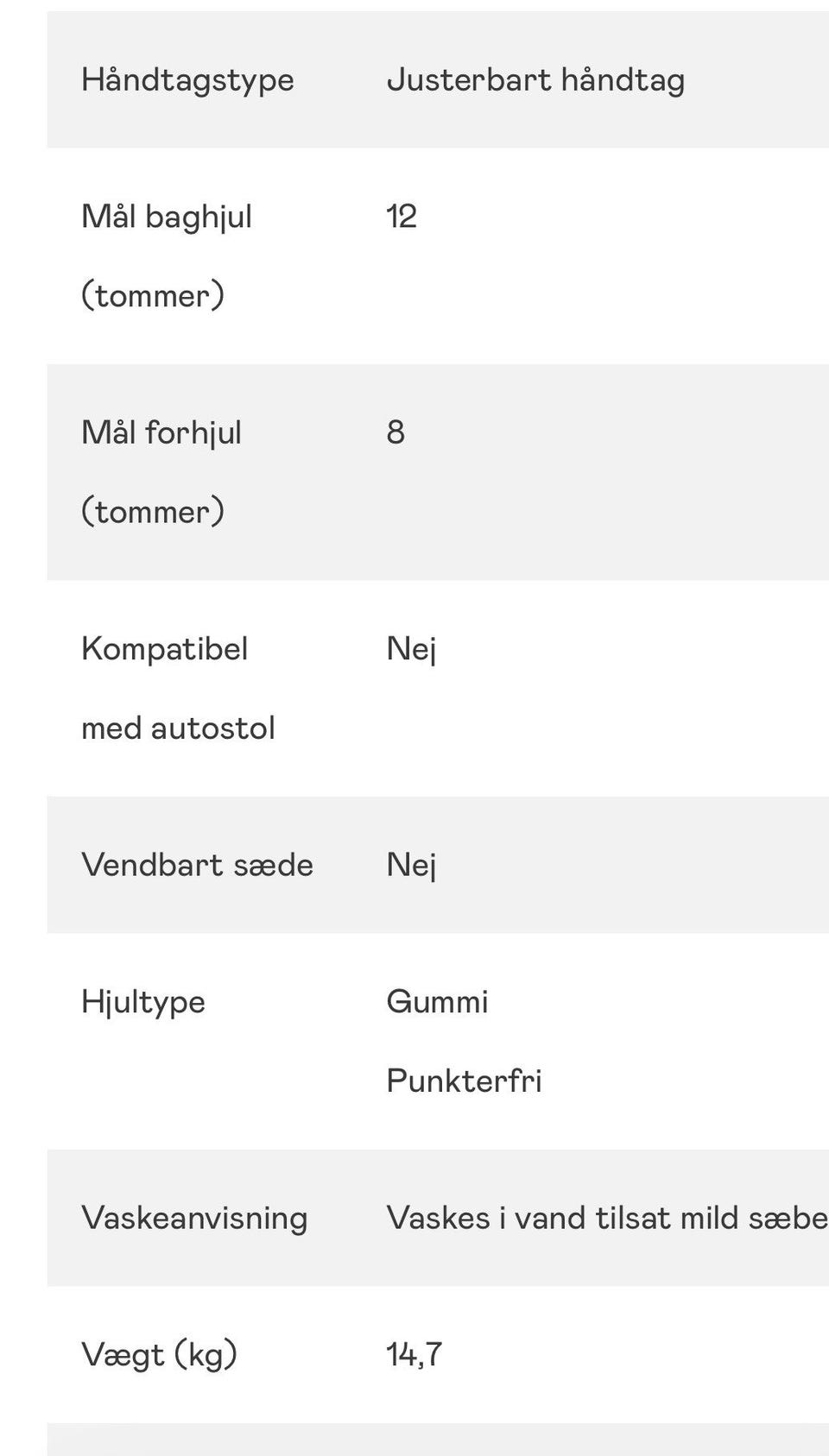Click the med autostol text line
Image resolution: width=829 pixels, height=1456 pixels.
point(178,728)
